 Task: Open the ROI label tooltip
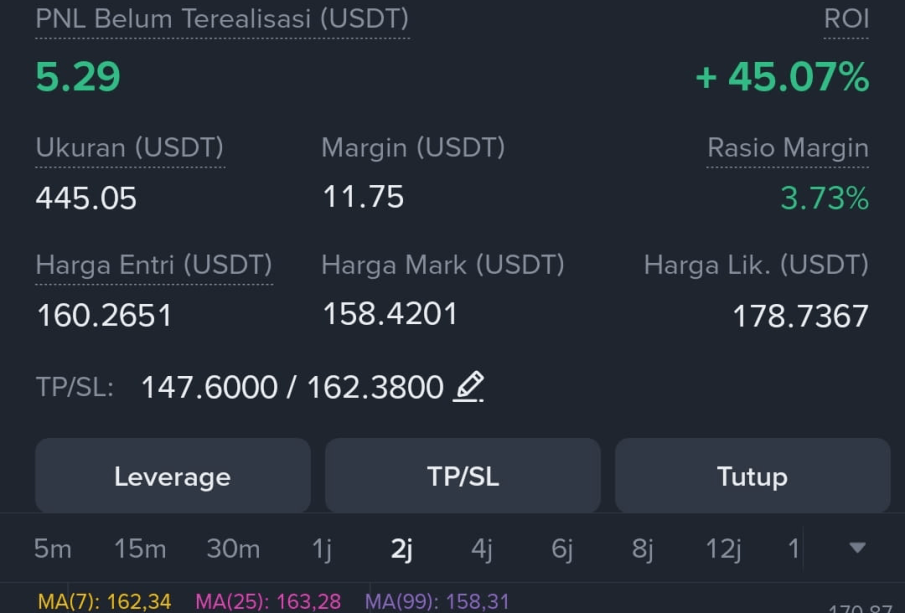846,19
